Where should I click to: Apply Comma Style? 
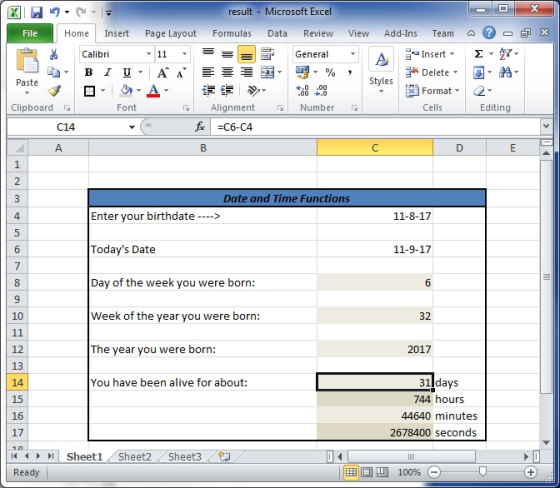(350, 73)
